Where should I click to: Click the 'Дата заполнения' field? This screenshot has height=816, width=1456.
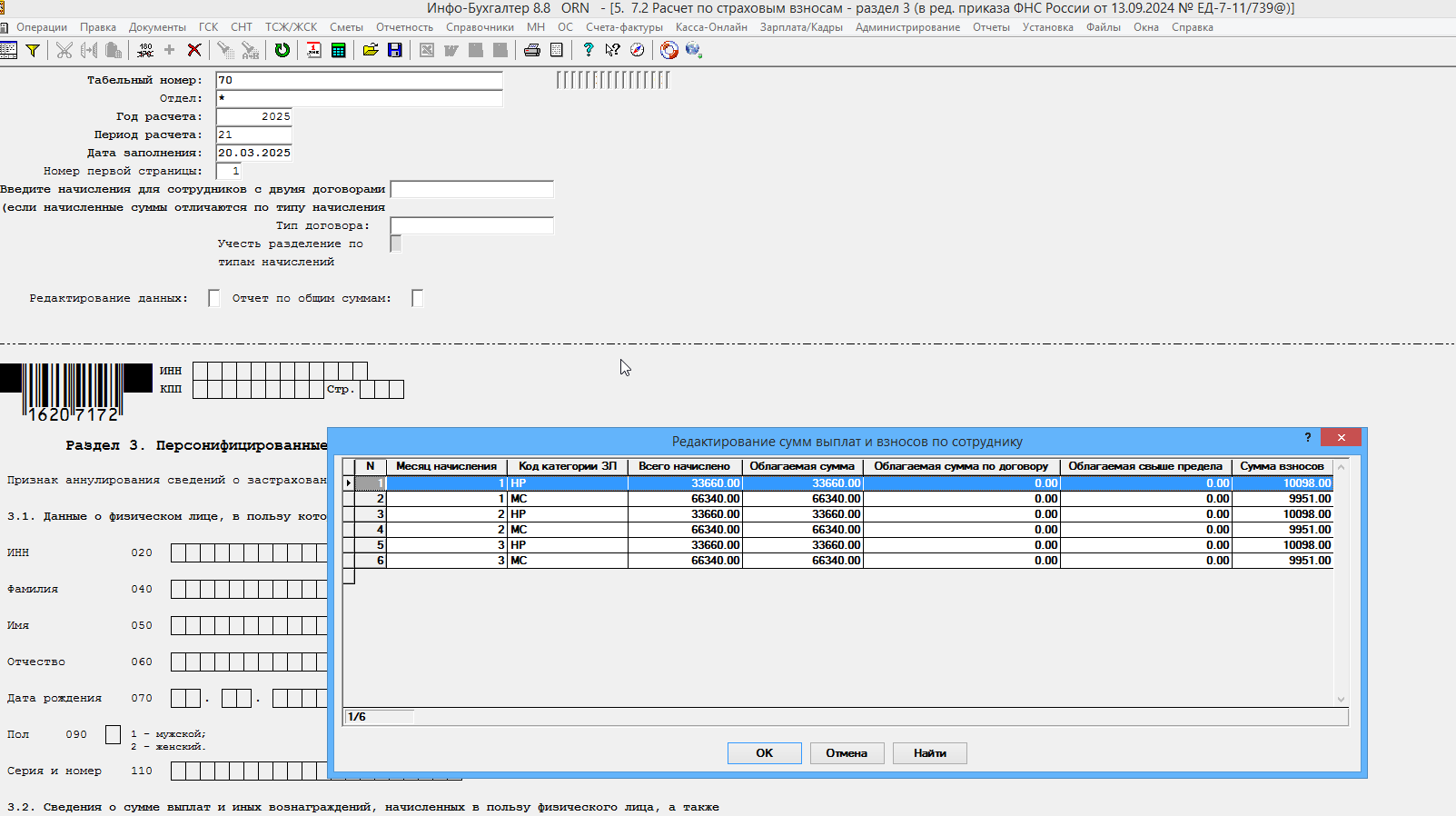254,153
